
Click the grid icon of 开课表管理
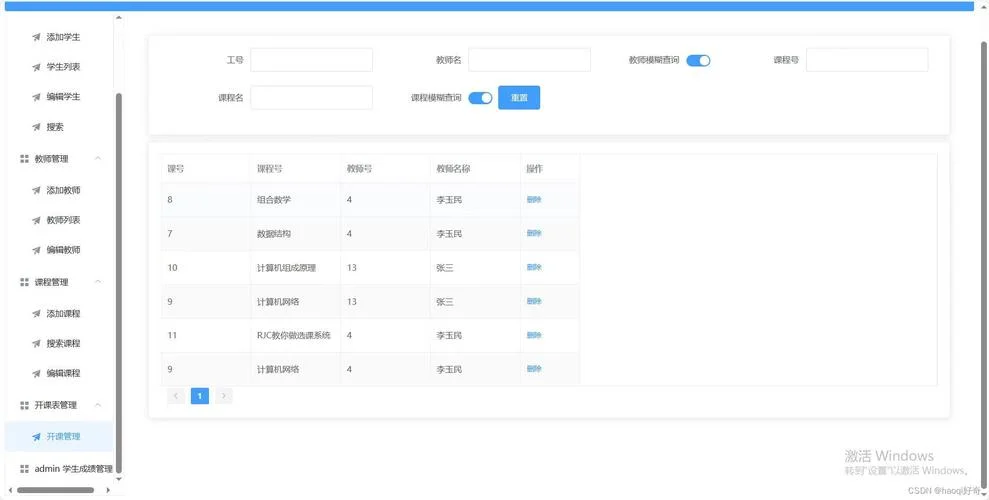pos(25,405)
